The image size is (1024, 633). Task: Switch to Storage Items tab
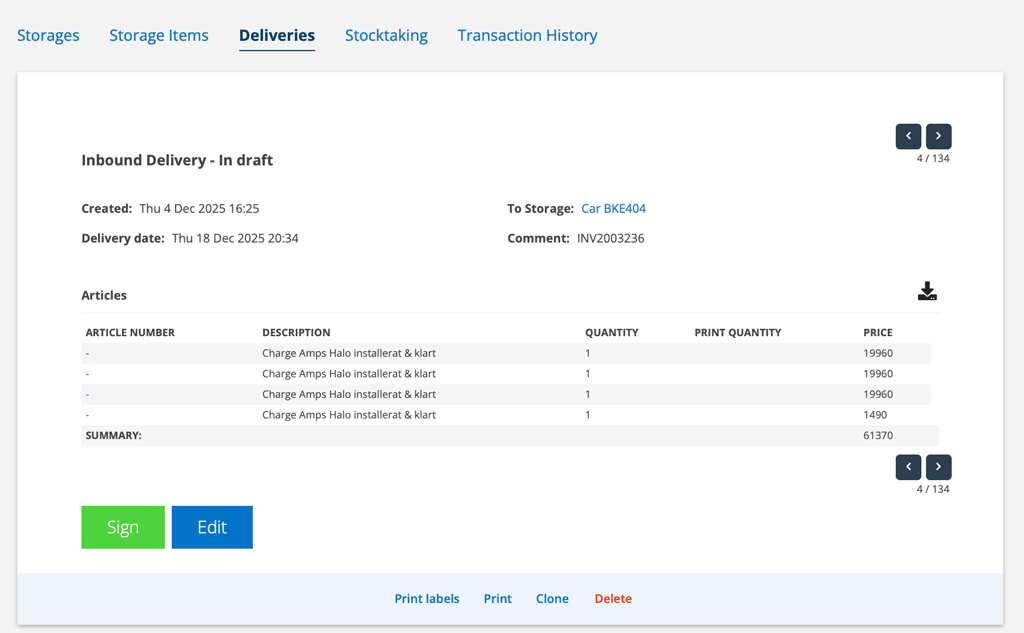tap(159, 35)
